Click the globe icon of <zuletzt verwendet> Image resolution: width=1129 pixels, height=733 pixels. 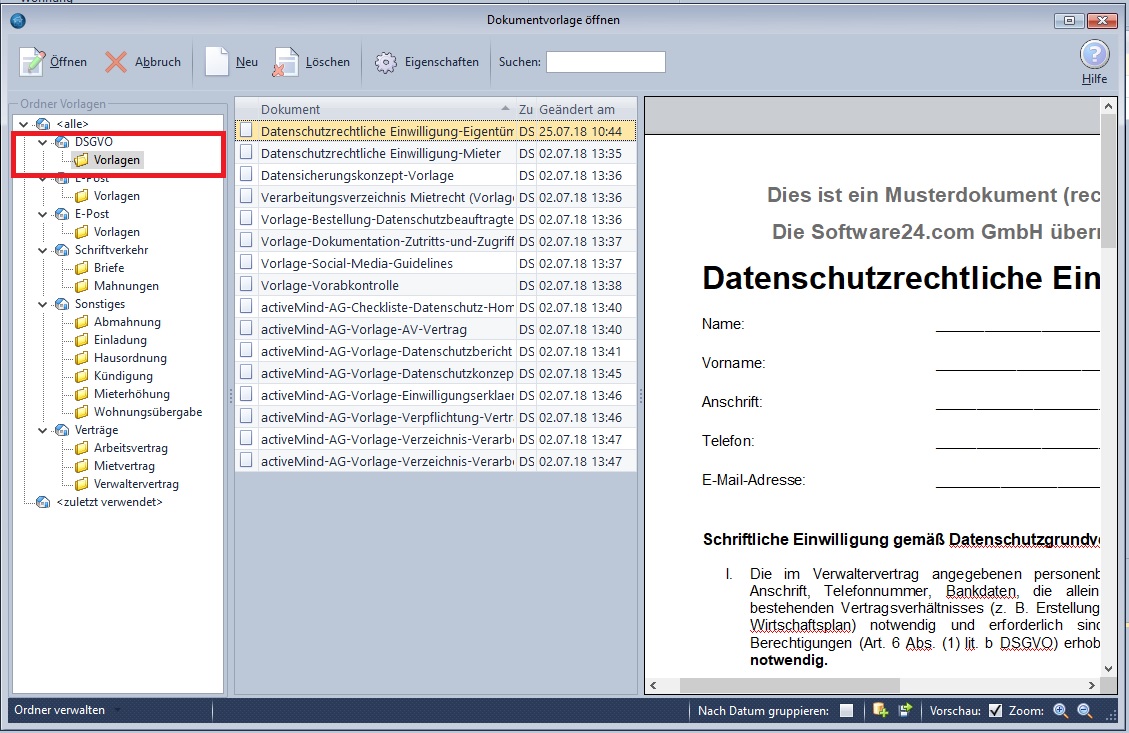click(43, 502)
